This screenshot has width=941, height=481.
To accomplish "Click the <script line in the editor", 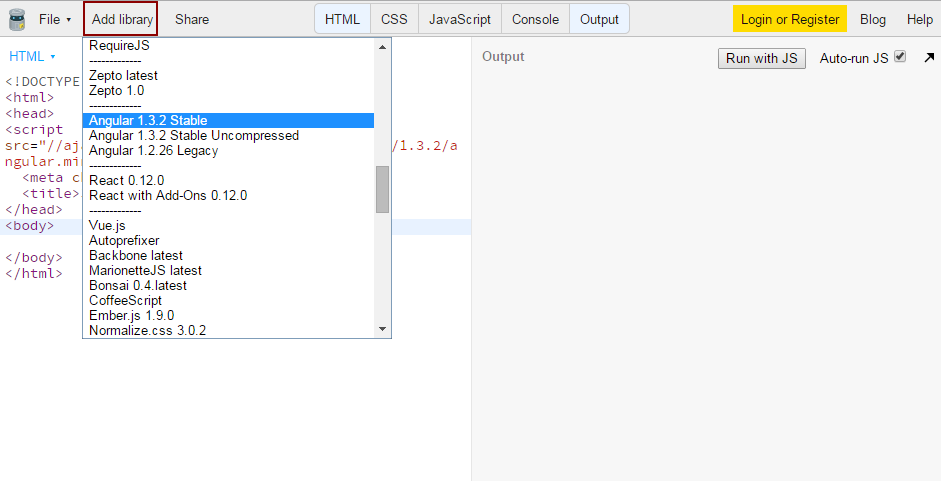I will 34,130.
